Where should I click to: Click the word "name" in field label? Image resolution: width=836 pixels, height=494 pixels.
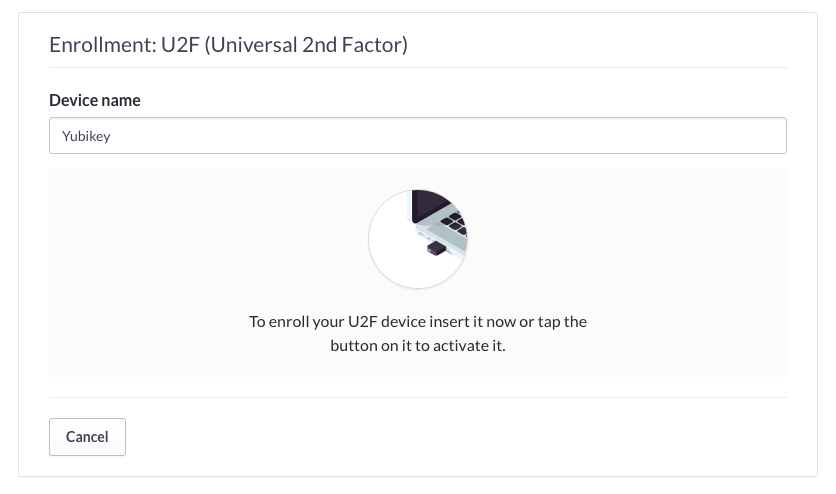pos(120,100)
